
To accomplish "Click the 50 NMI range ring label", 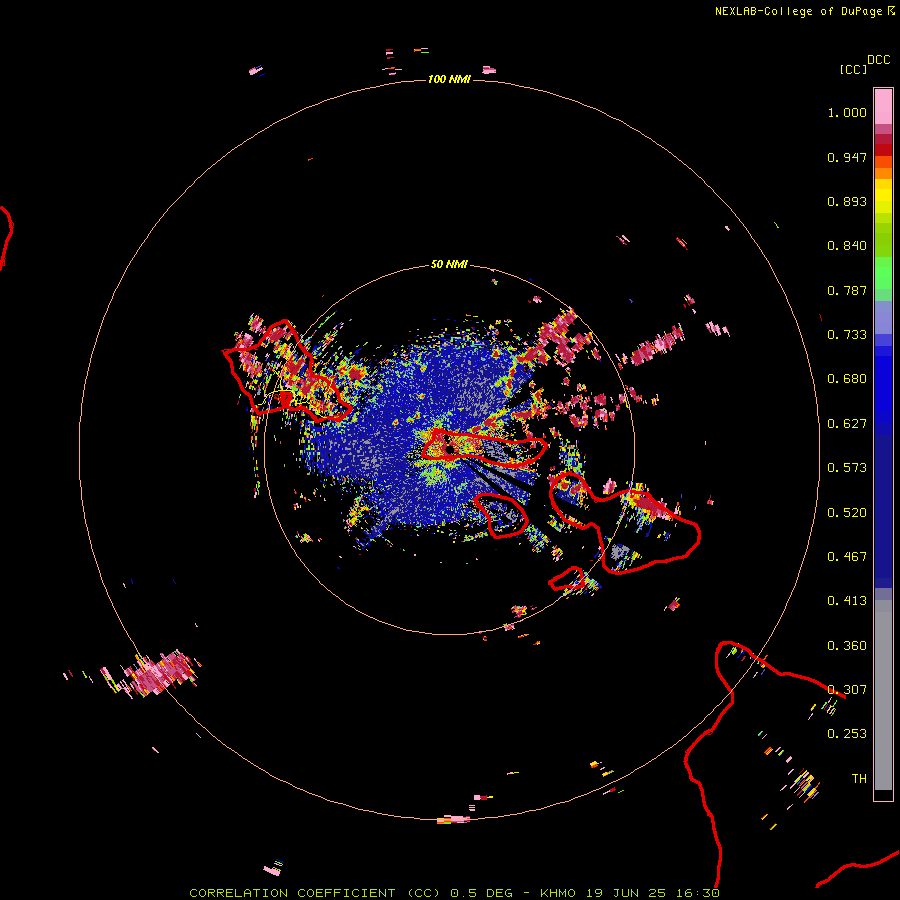I will pyautogui.click(x=449, y=264).
